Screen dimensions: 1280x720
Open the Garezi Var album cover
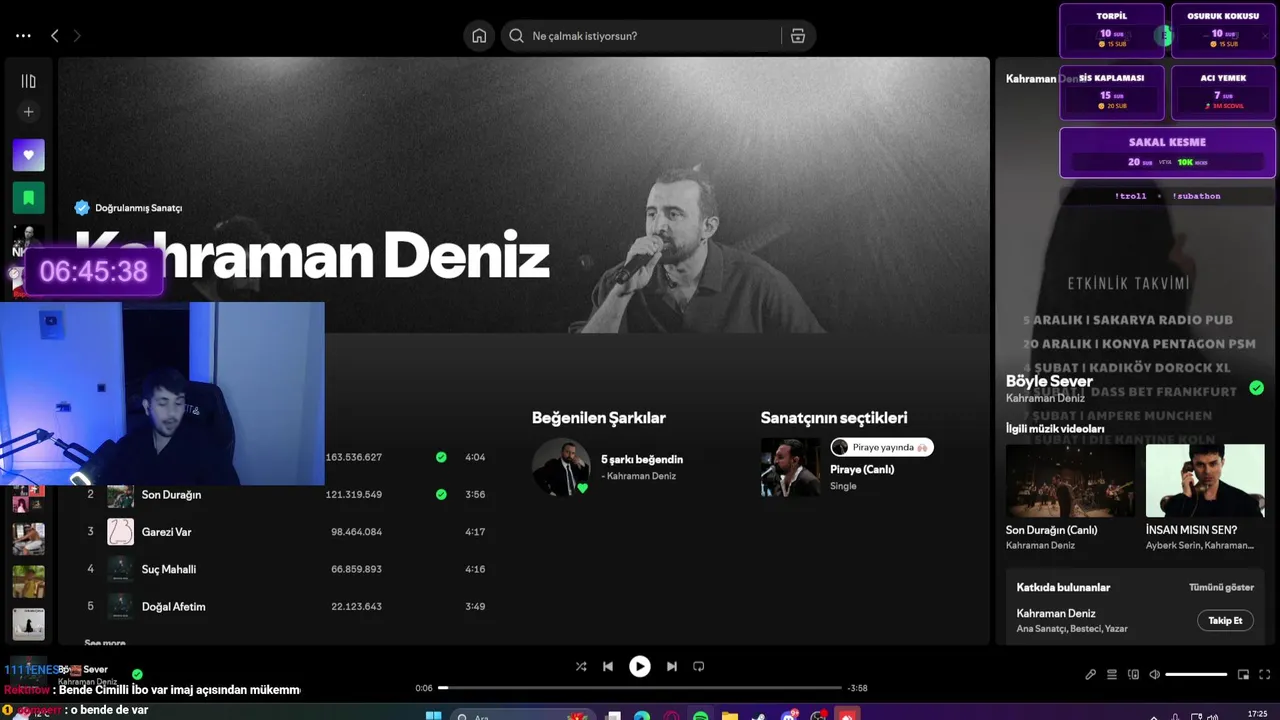[x=120, y=532]
